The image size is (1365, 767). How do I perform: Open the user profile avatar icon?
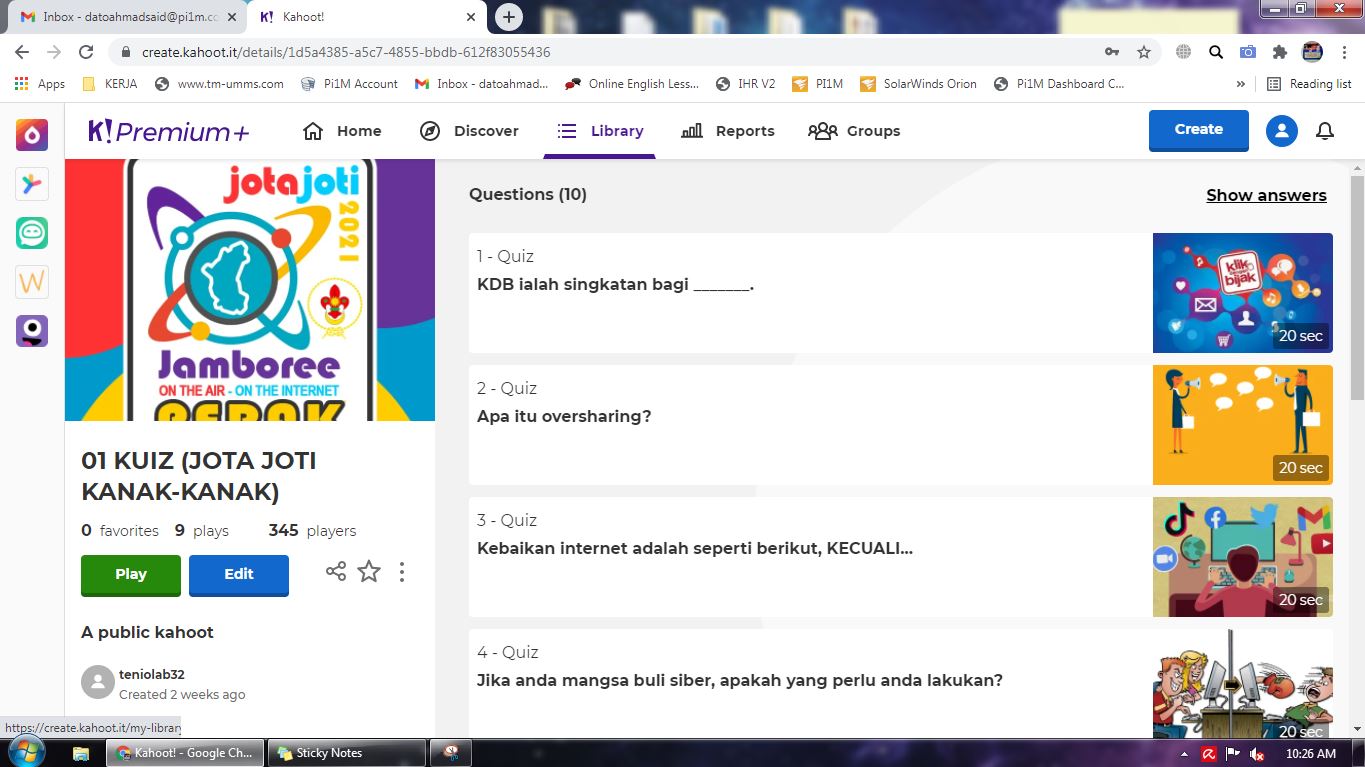[x=1281, y=131]
